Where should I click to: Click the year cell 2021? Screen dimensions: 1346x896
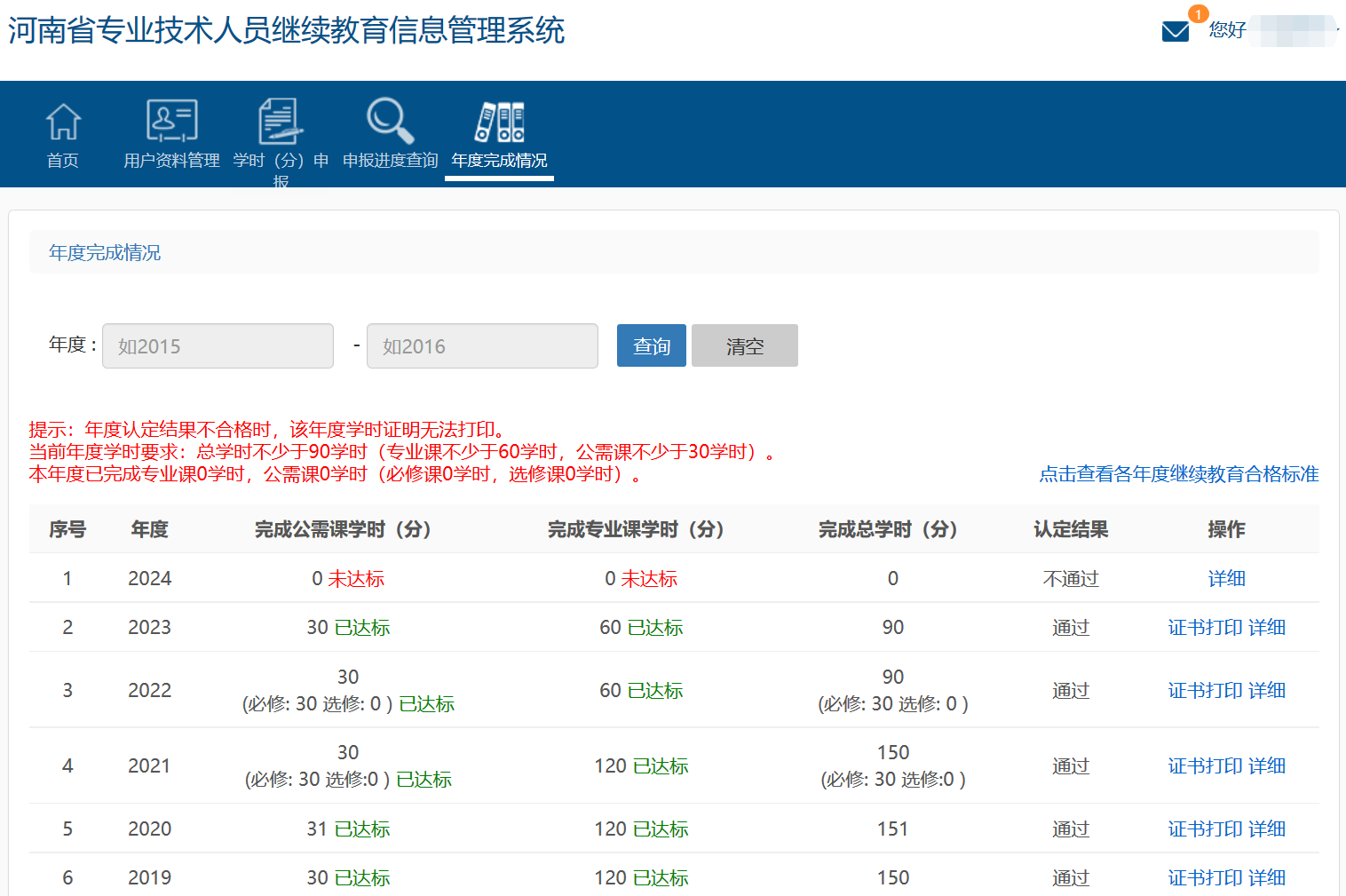click(149, 766)
